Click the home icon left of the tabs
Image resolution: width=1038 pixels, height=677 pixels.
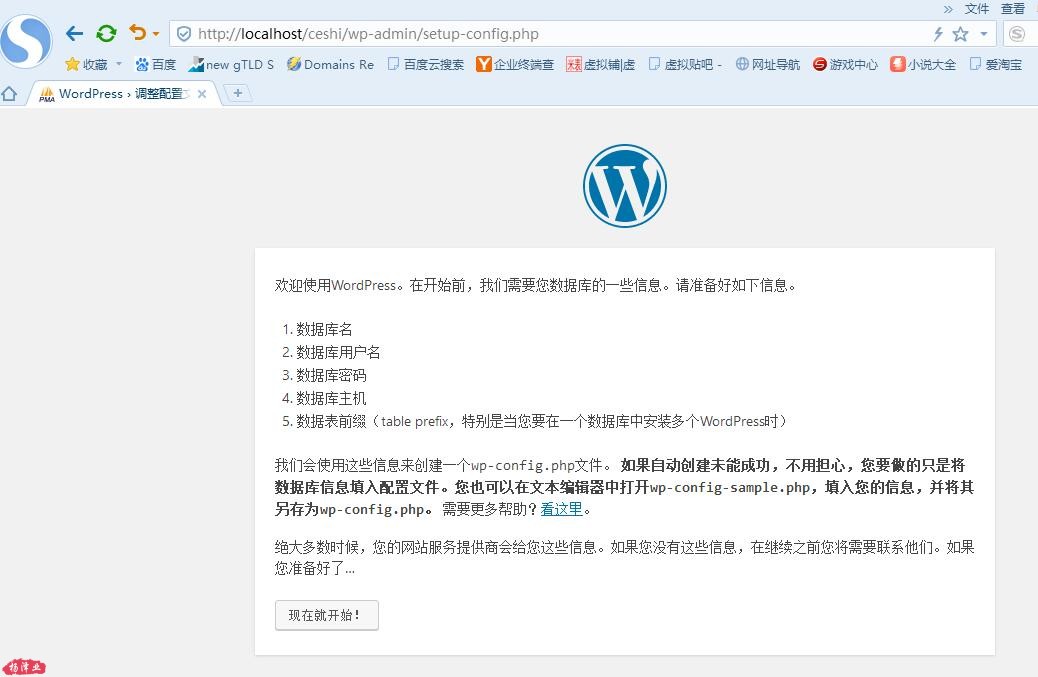pyautogui.click(x=9, y=93)
